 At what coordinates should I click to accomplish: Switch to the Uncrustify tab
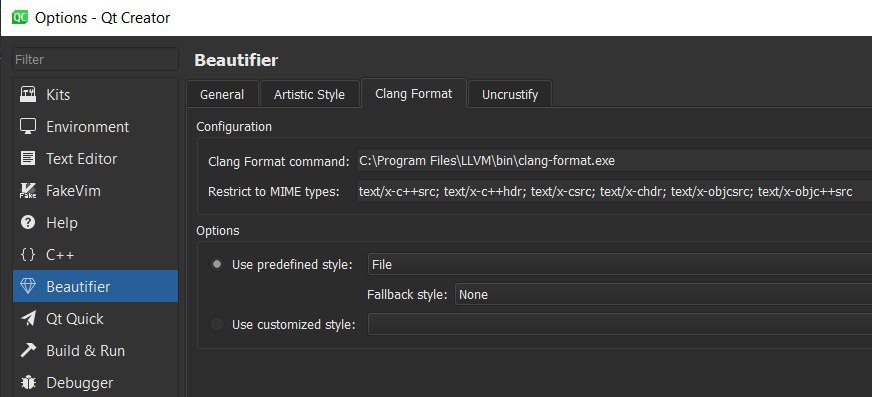[510, 95]
